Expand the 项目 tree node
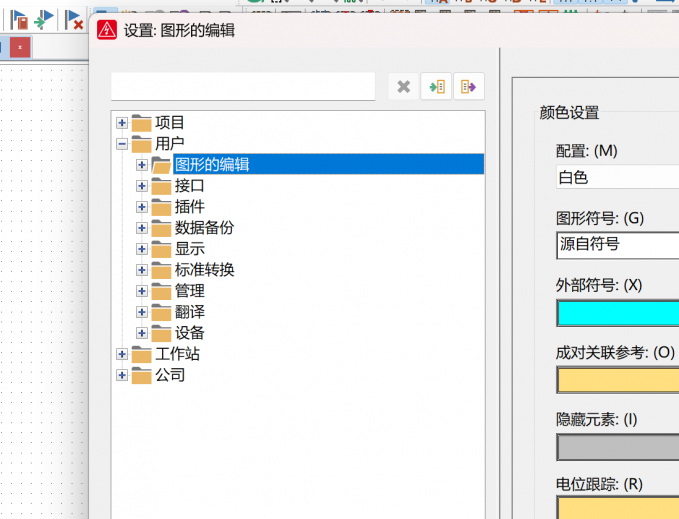Image resolution: width=679 pixels, height=519 pixels. click(x=122, y=123)
